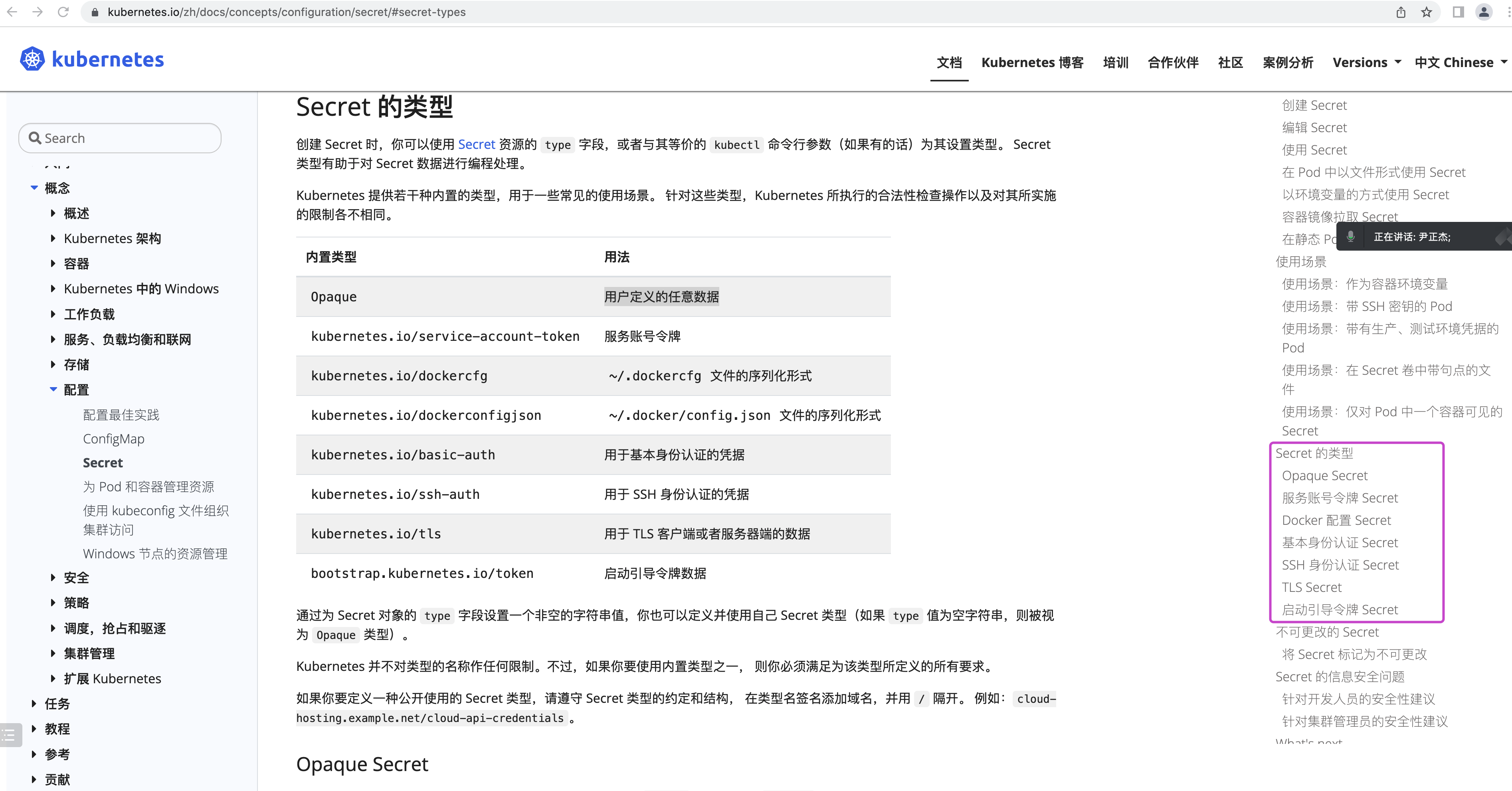Open the 中文 Chinese language dropdown
The height and width of the screenshot is (791, 1512).
pyautogui.click(x=1460, y=62)
